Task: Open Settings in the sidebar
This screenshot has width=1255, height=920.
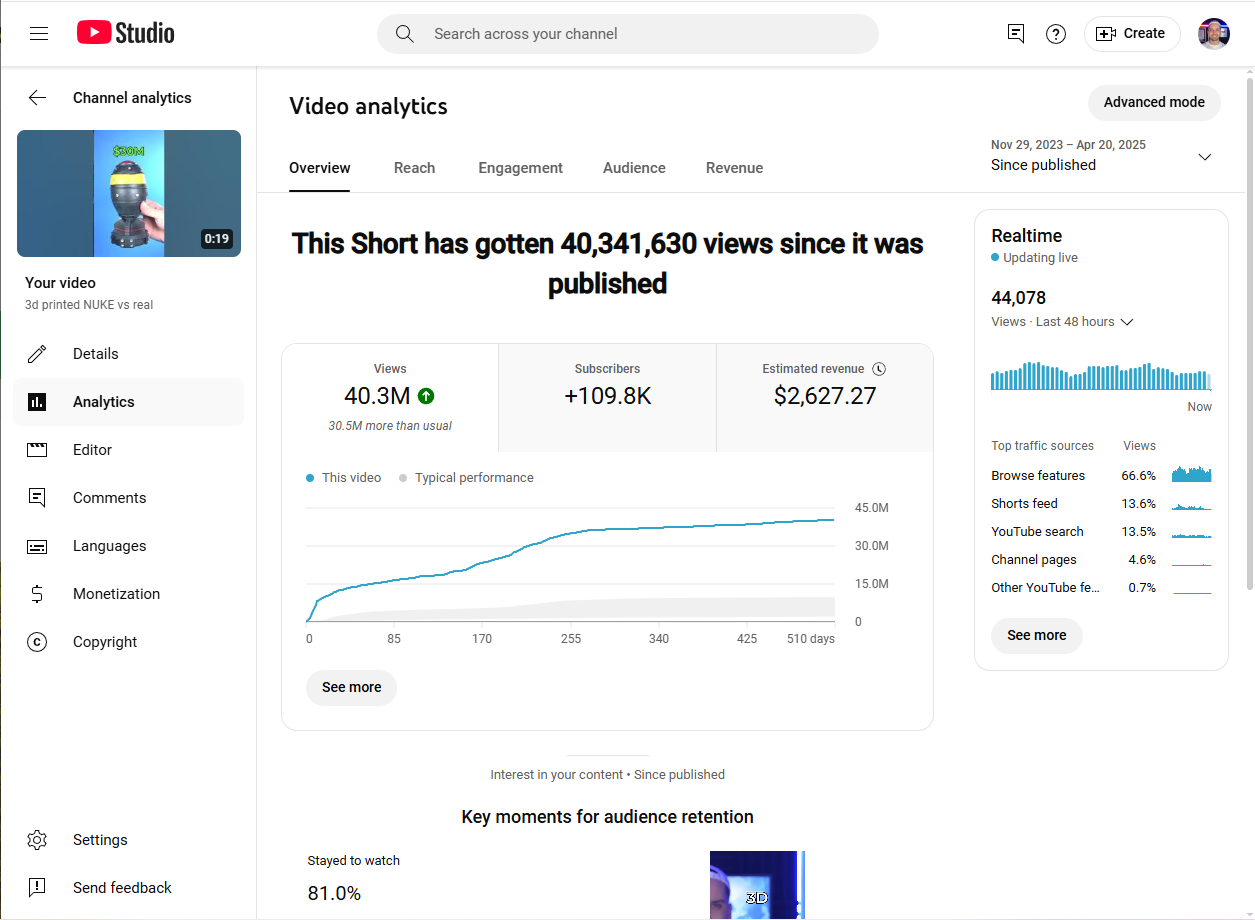Action: 128,840
